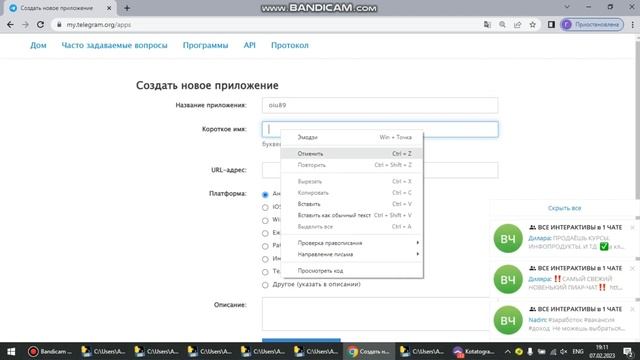Click the 'Название приложения' input field

(380, 105)
